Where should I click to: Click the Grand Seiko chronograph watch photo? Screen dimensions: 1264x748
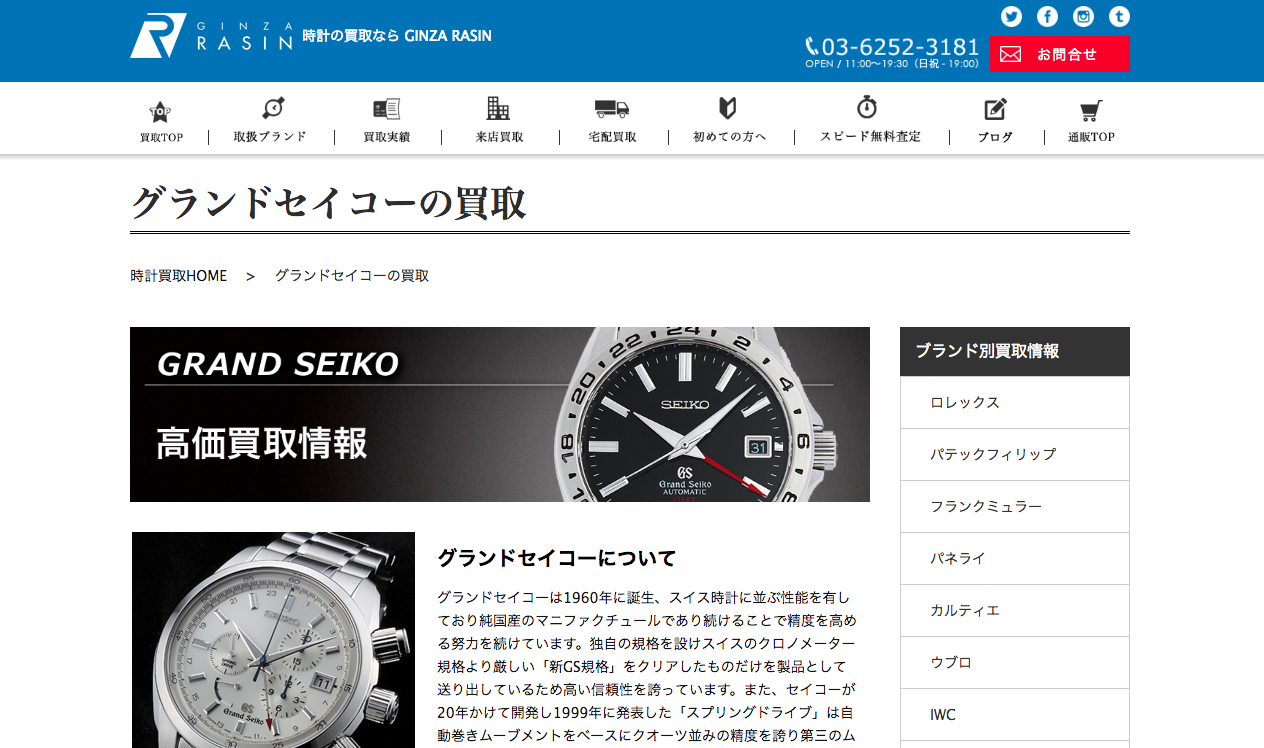[273, 640]
